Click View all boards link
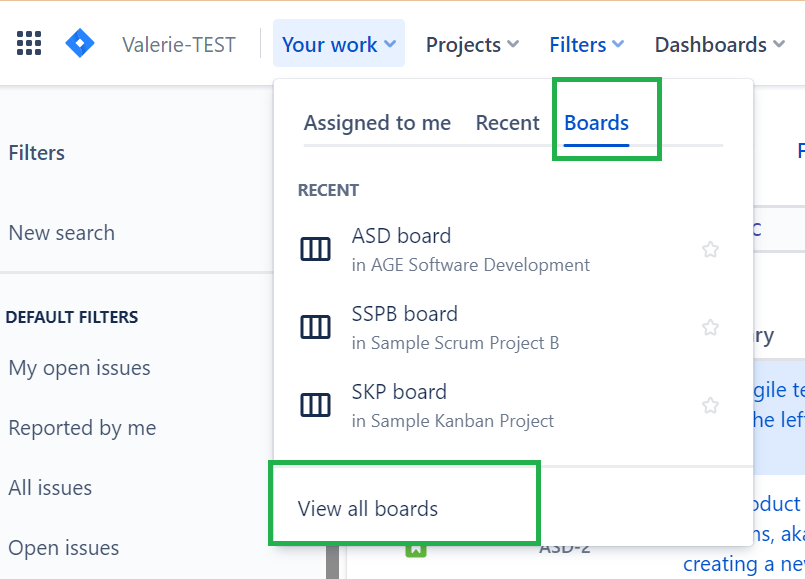Image resolution: width=805 pixels, height=579 pixels. point(368,509)
